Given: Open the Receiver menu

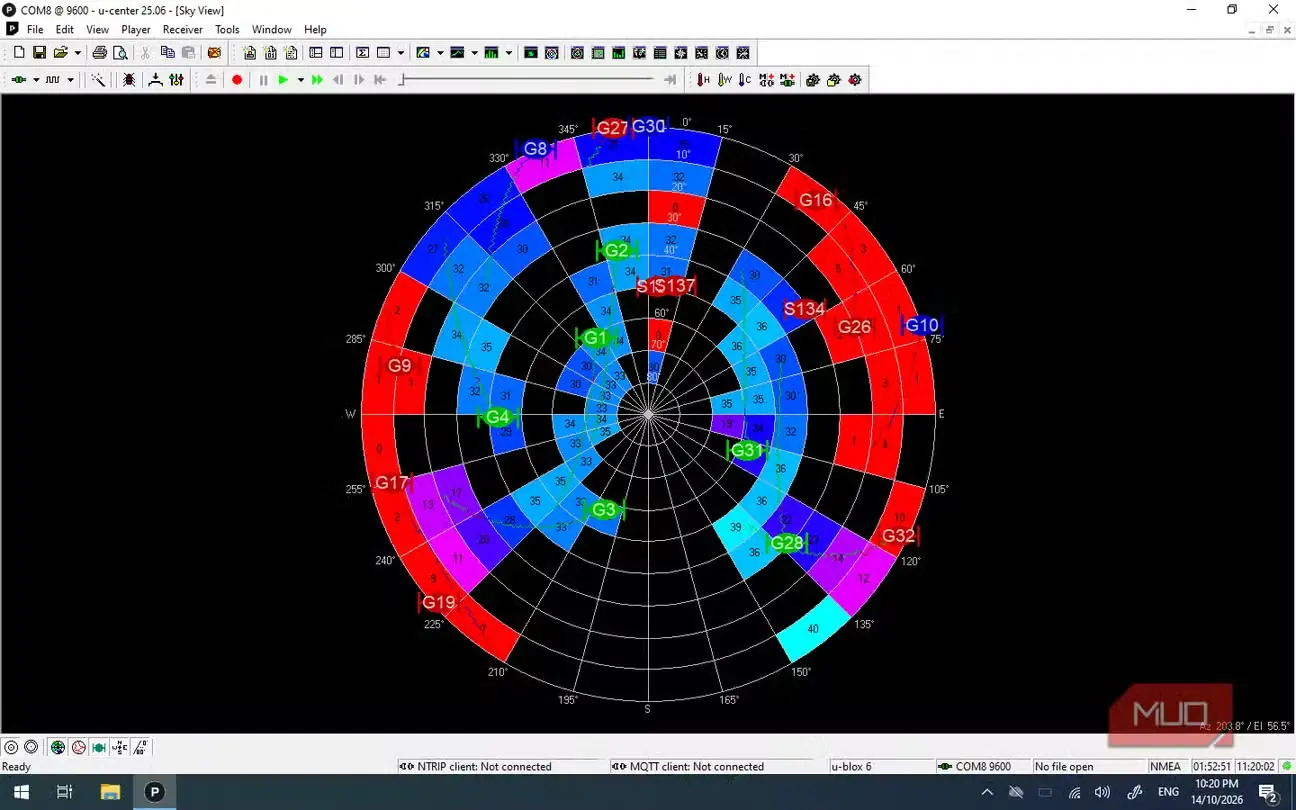Looking at the screenshot, I should pyautogui.click(x=183, y=30).
